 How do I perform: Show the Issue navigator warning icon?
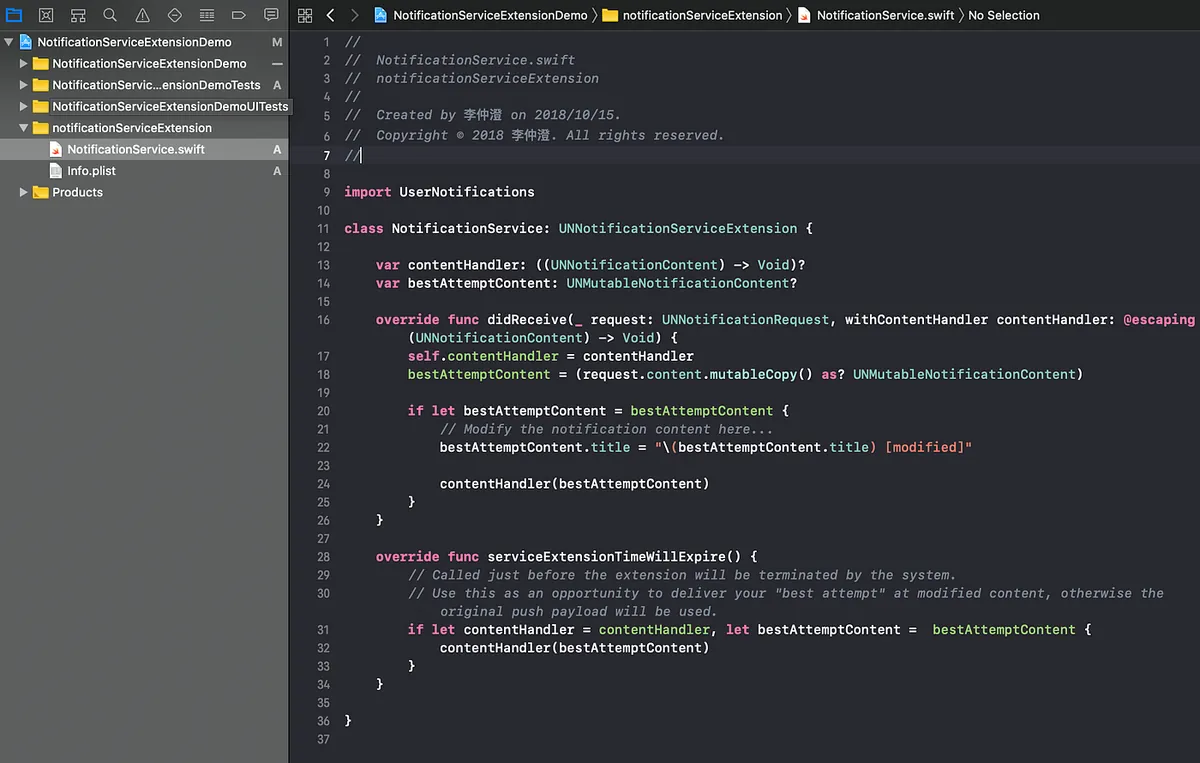coord(141,15)
